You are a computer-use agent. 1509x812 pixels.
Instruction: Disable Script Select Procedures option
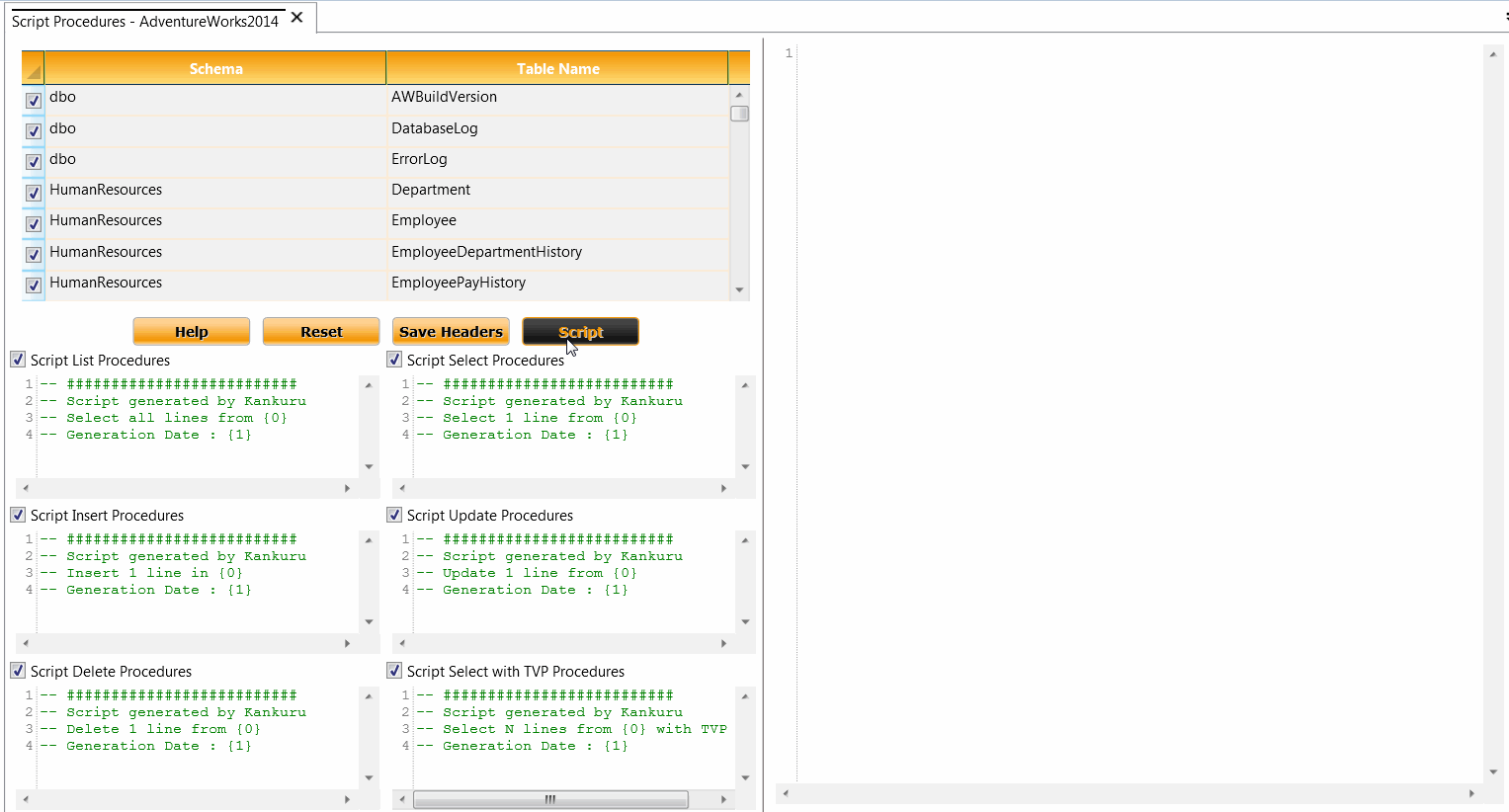394,360
